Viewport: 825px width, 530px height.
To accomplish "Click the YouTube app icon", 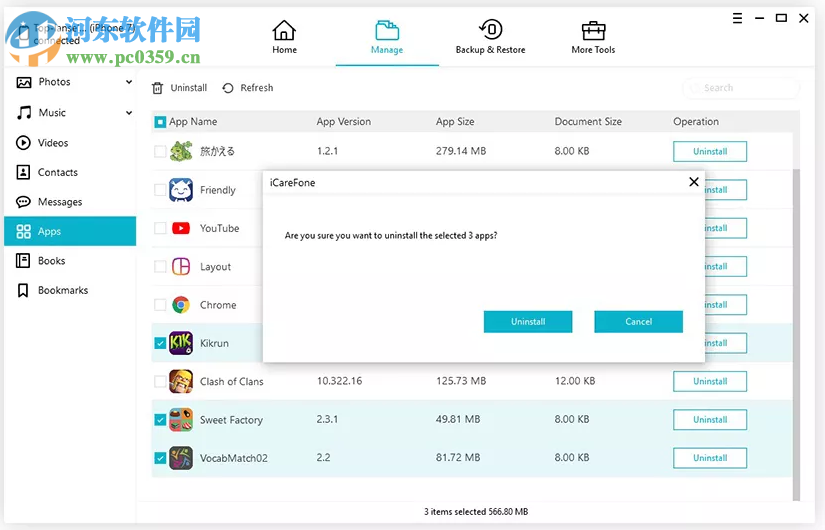I will pos(181,228).
